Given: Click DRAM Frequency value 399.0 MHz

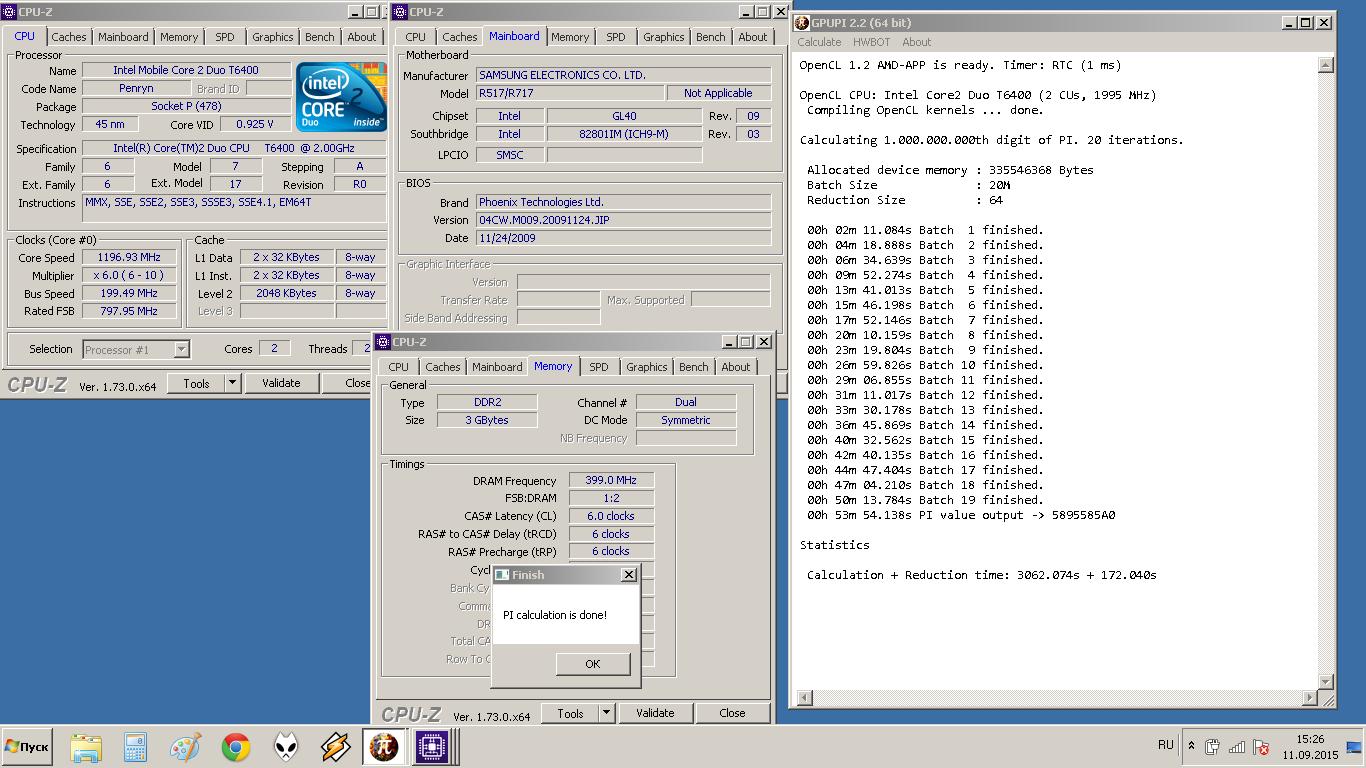Looking at the screenshot, I should coord(611,480).
